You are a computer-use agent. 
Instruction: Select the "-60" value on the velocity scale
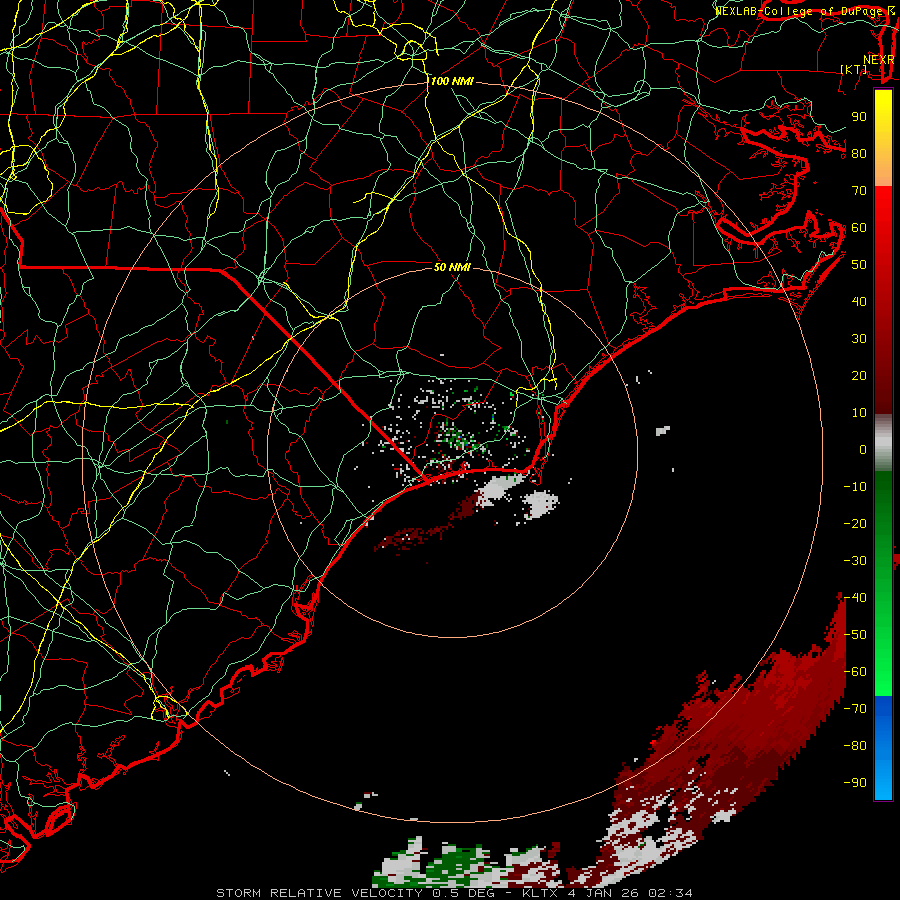tap(855, 672)
